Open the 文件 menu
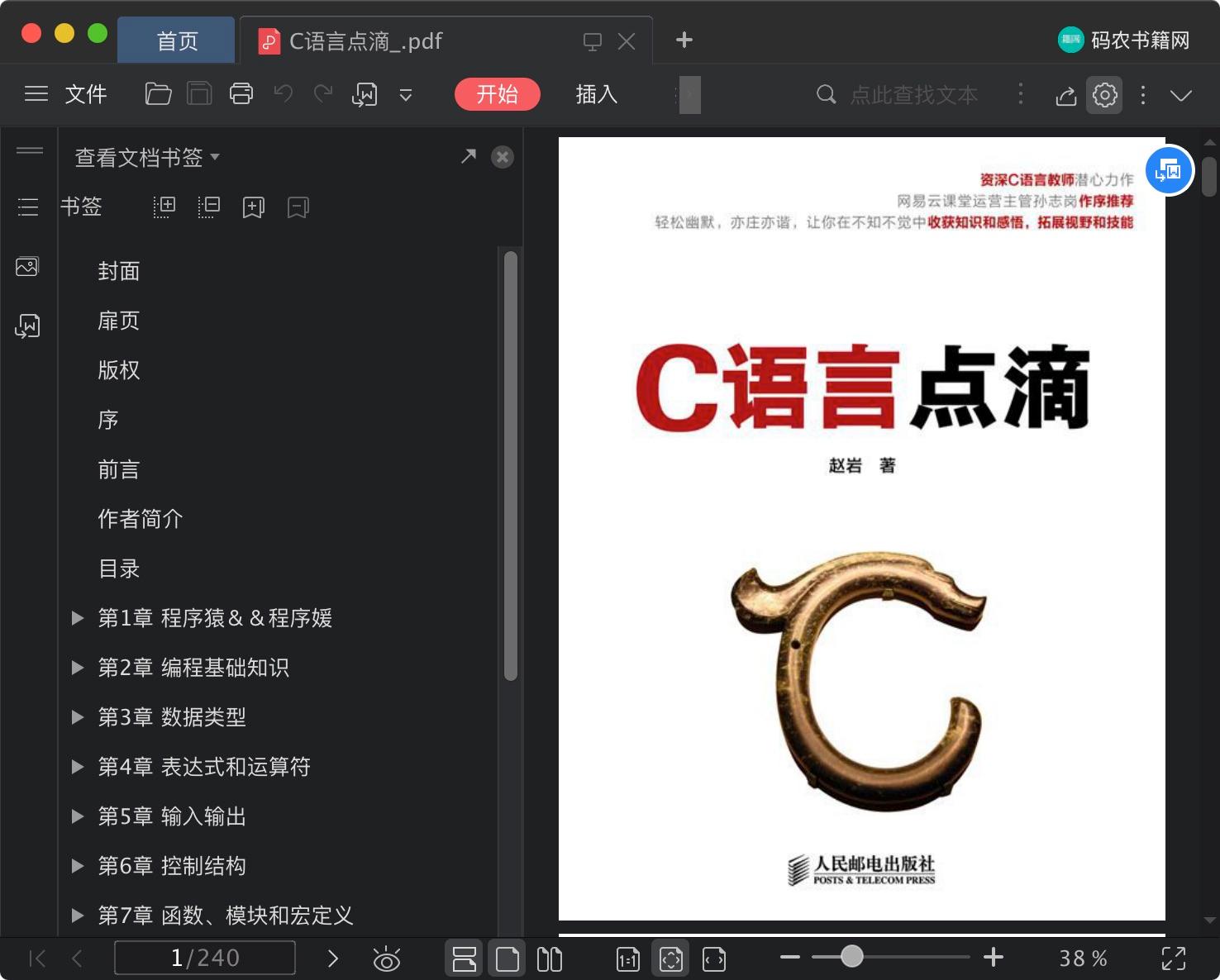The width and height of the screenshot is (1220, 980). click(86, 94)
